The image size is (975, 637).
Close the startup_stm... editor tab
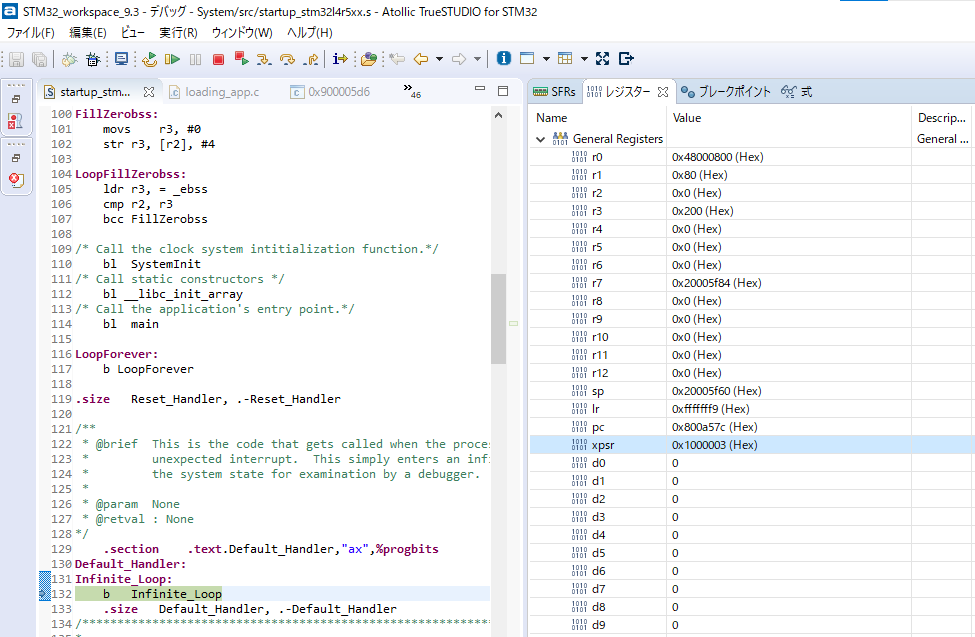point(149,92)
